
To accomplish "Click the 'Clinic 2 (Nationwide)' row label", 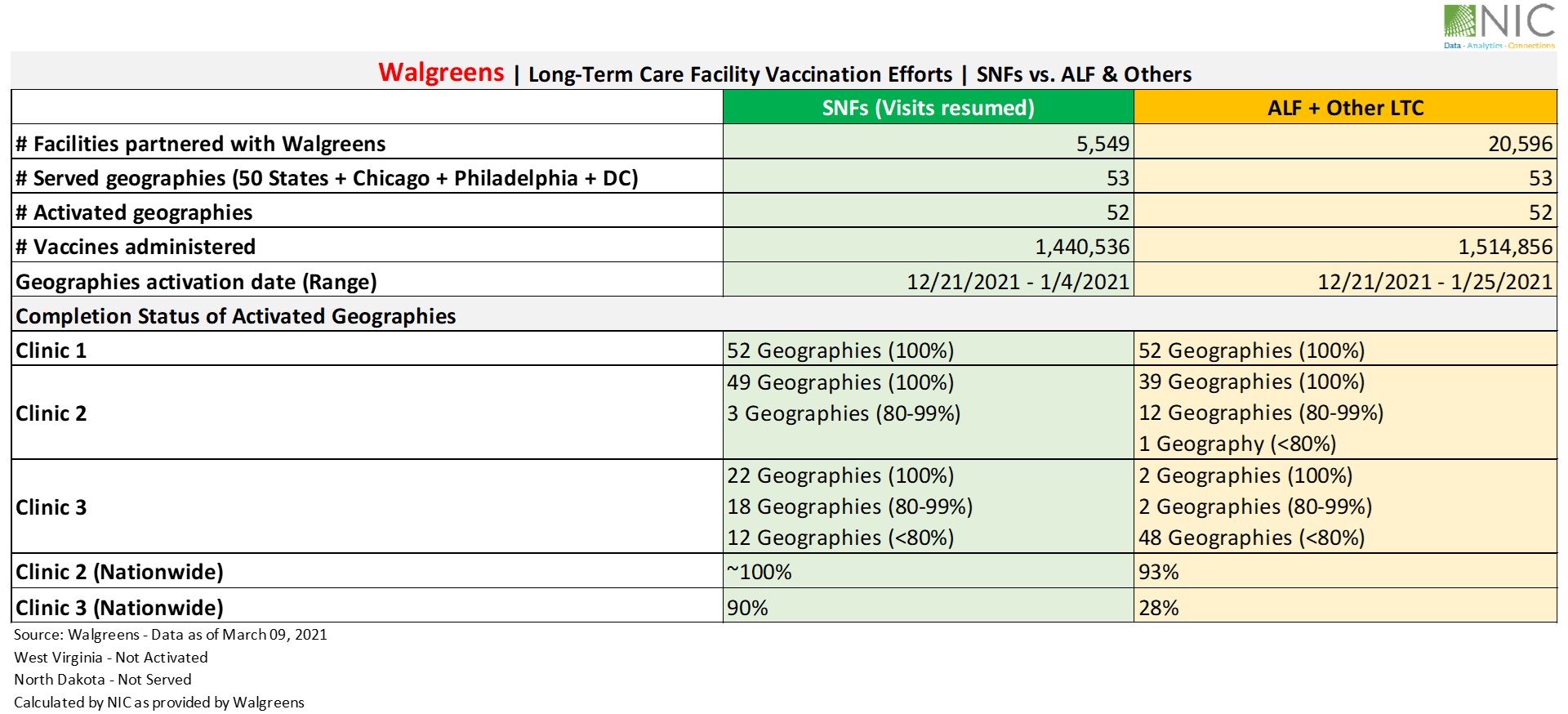I will (119, 572).
